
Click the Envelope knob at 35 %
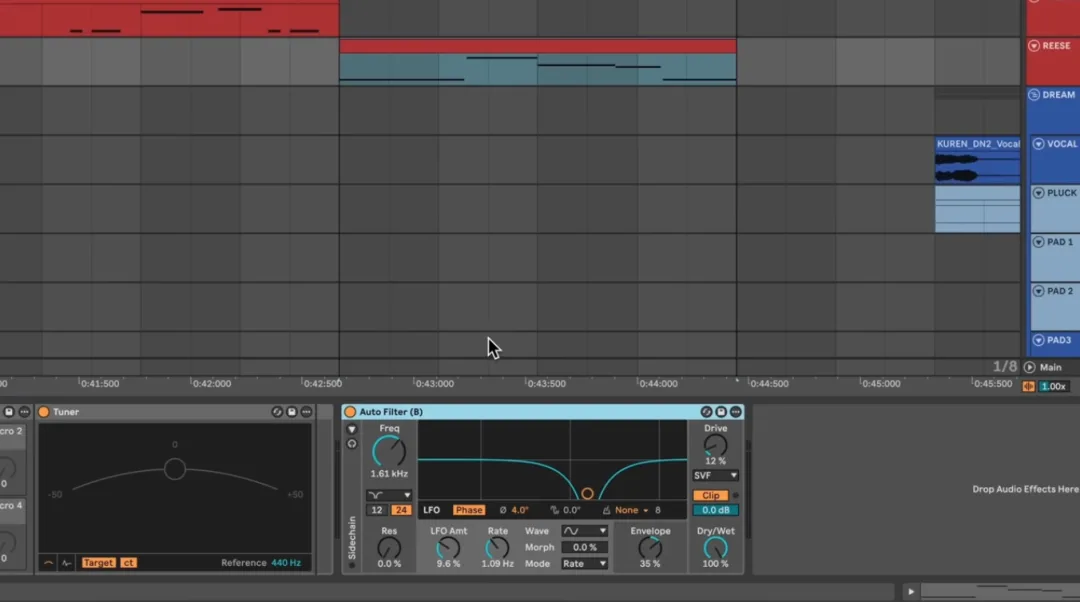[x=650, y=548]
